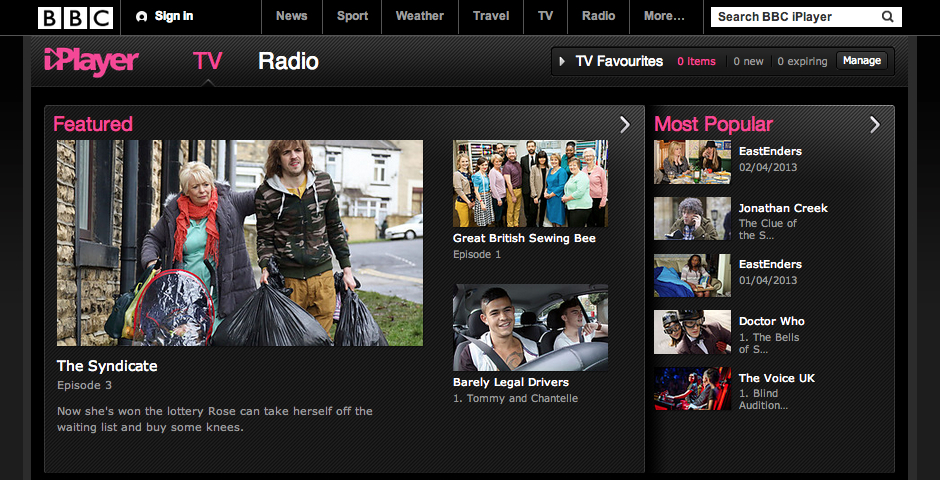Open the Great British Sewing Bee thumbnail
The width and height of the screenshot is (940, 480).
(x=531, y=183)
